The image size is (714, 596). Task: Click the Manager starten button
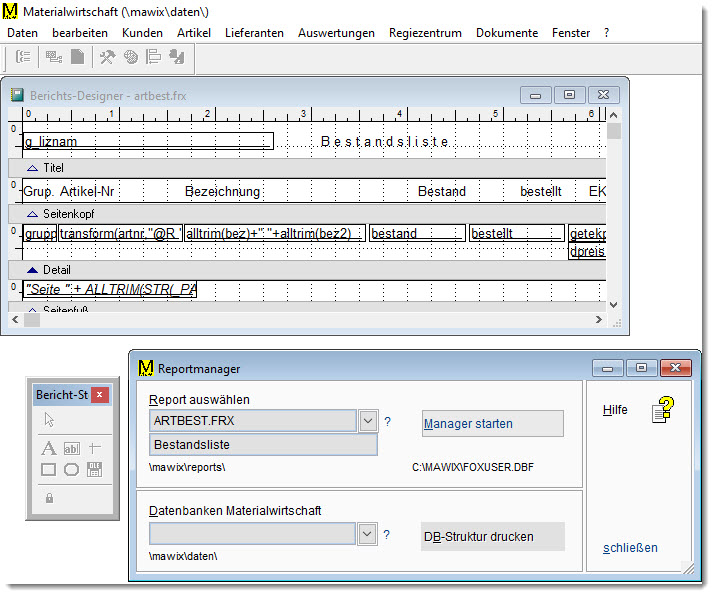pyautogui.click(x=492, y=424)
